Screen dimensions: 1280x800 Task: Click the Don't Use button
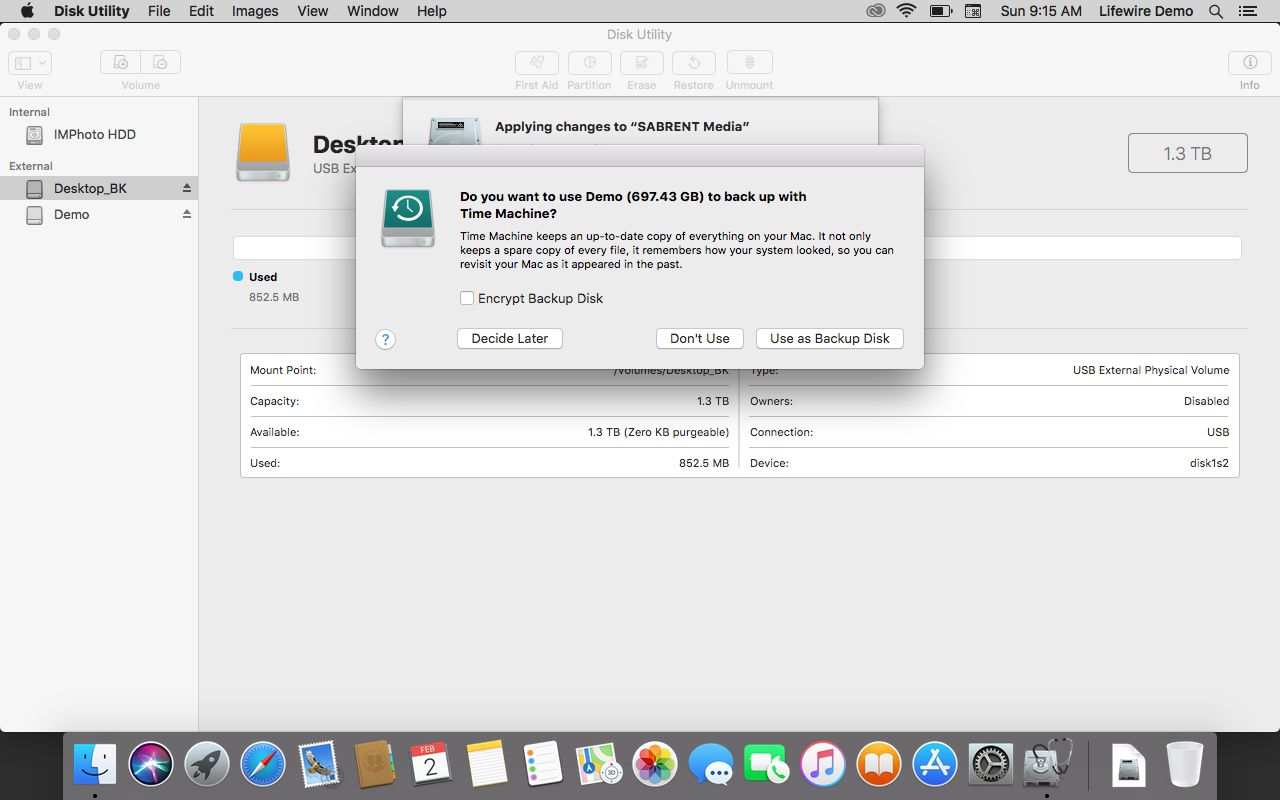(700, 338)
